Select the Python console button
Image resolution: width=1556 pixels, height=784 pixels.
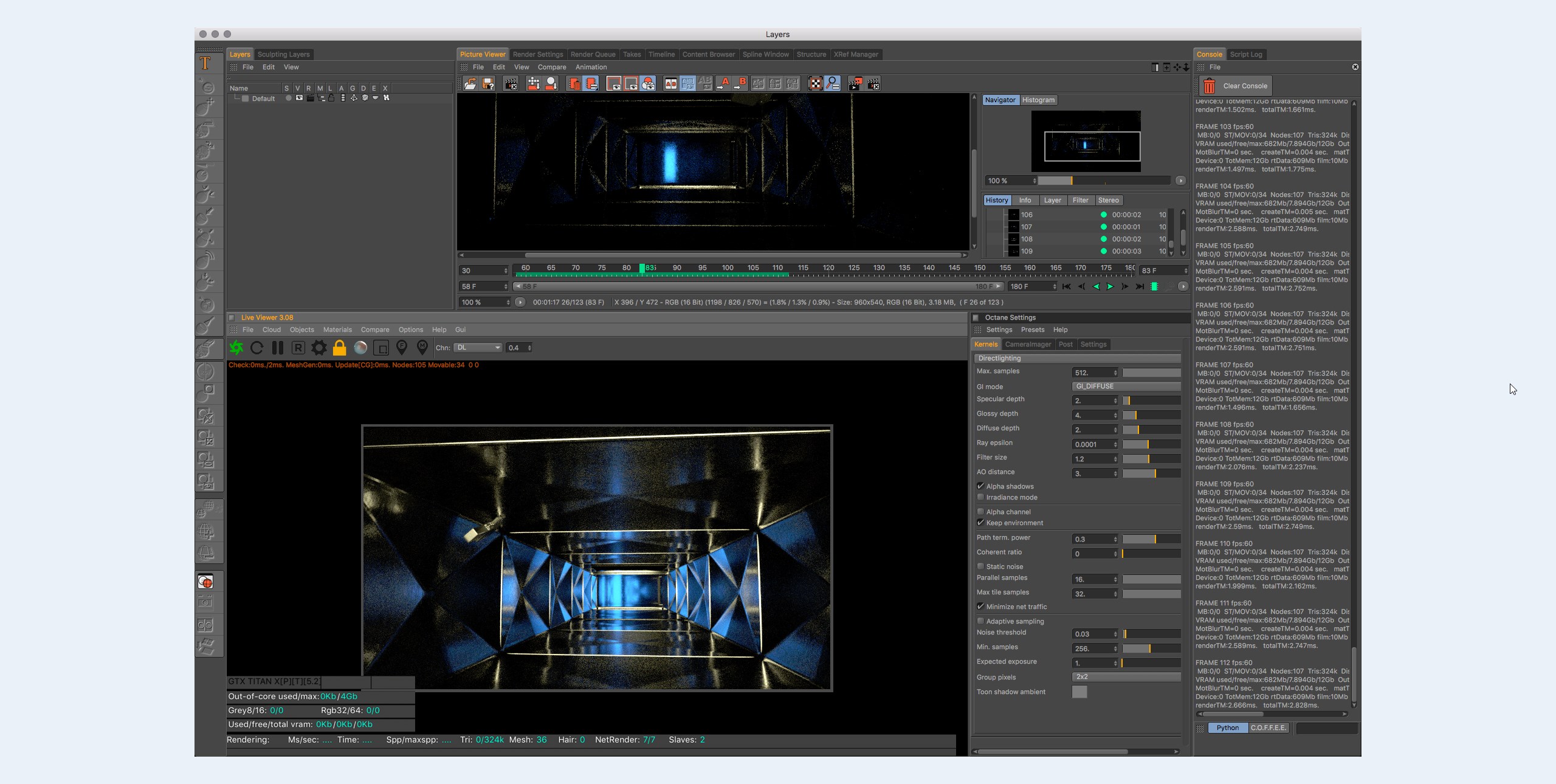coord(1228,728)
